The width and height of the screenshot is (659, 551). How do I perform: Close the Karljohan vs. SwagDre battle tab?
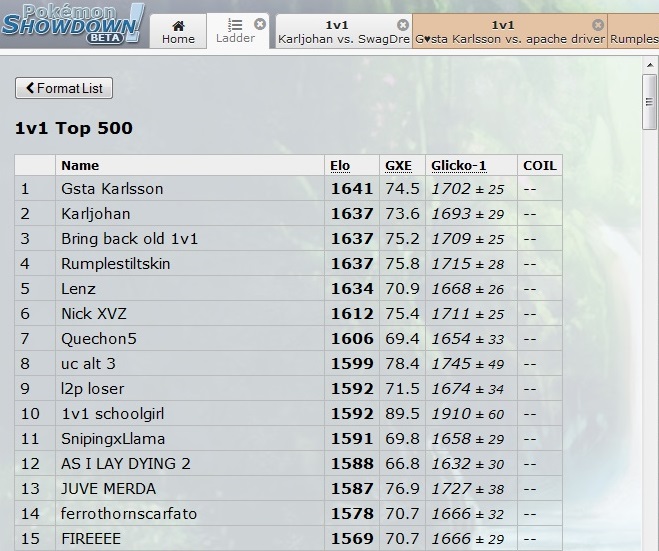click(403, 25)
